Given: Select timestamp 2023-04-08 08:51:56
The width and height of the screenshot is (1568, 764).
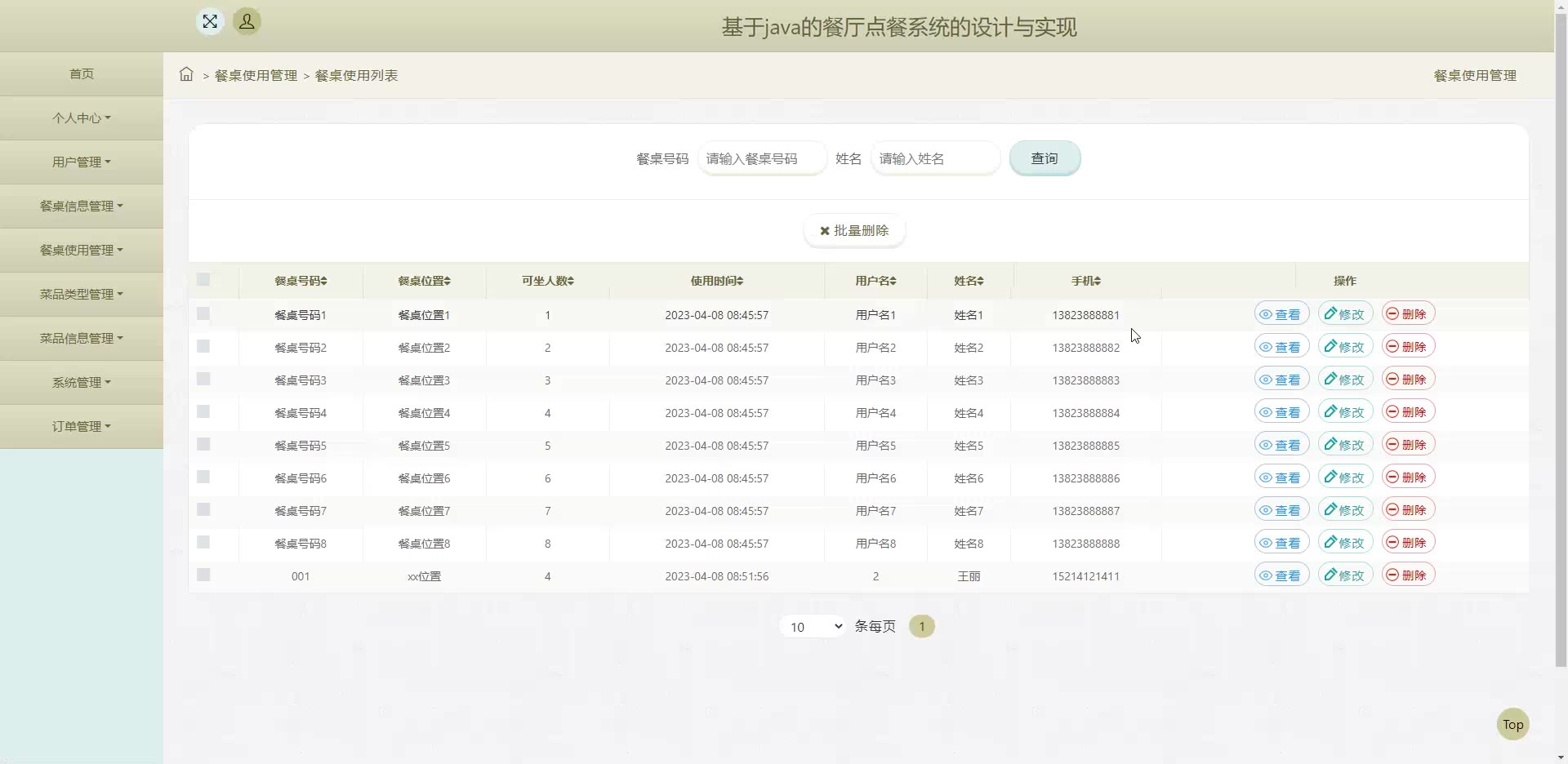Looking at the screenshot, I should pyautogui.click(x=716, y=576).
